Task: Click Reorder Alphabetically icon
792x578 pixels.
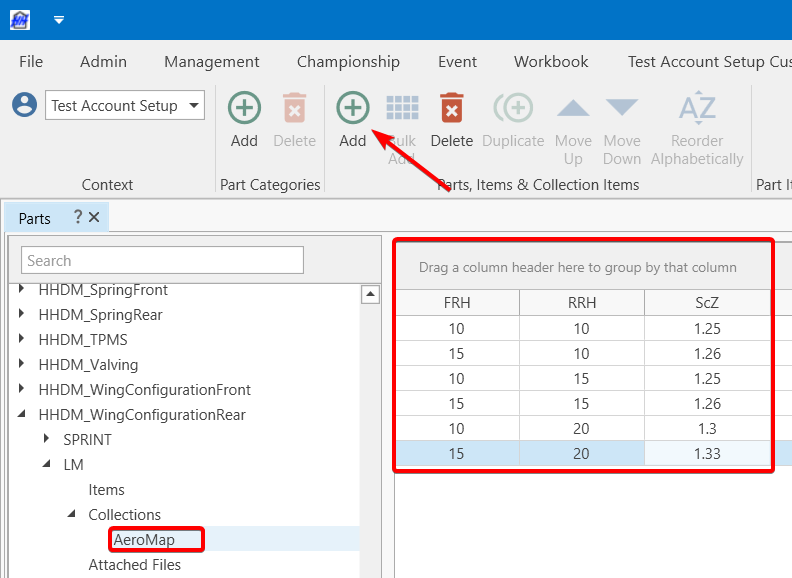Action: [697, 109]
